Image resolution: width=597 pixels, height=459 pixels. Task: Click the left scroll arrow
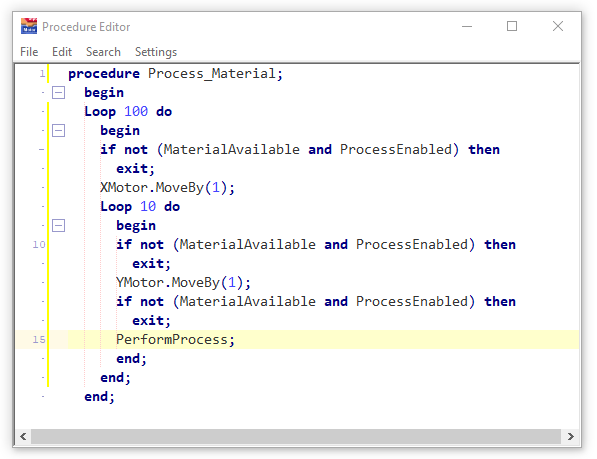click(x=23, y=436)
